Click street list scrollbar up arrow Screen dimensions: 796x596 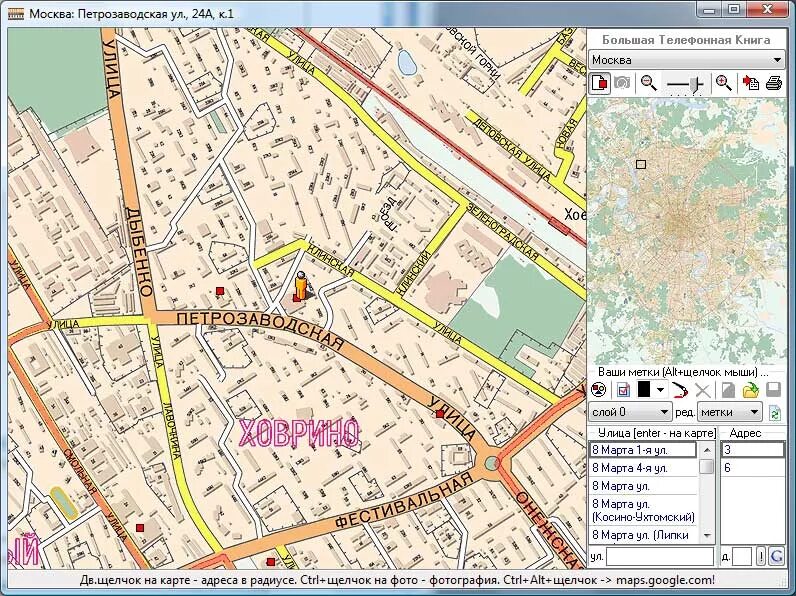tap(707, 449)
